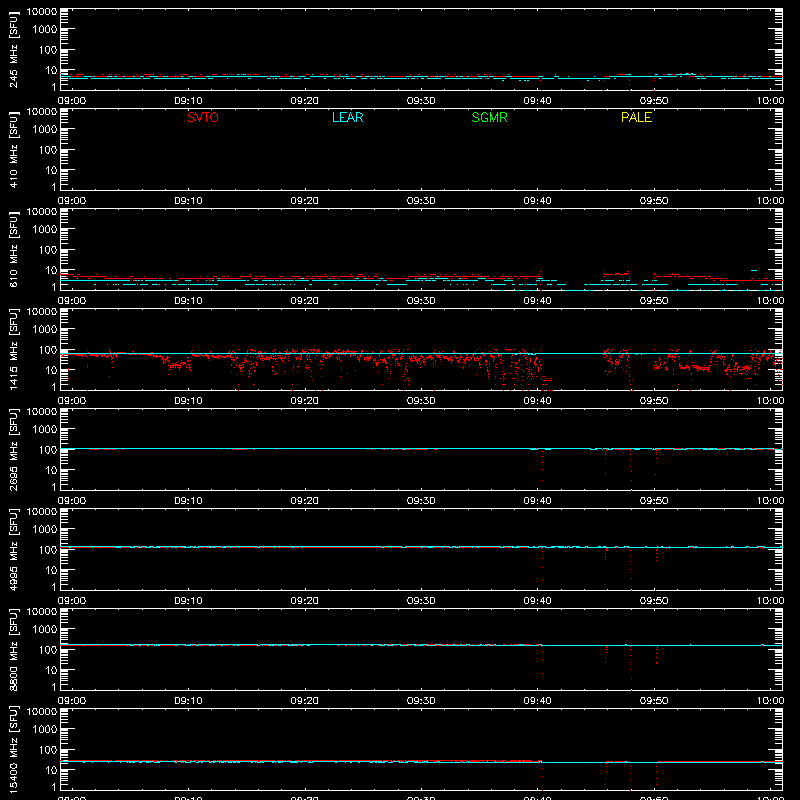The image size is (800, 800).
Task: Select the 610 MHz [SFU] axis label
Action: pyautogui.click(x=14, y=249)
